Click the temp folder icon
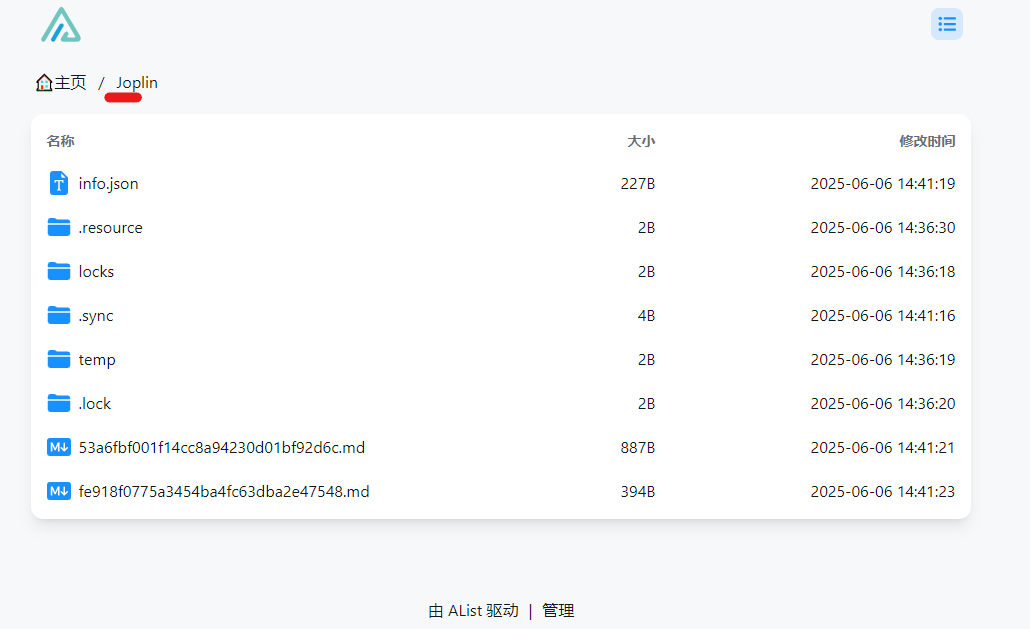 coord(58,359)
